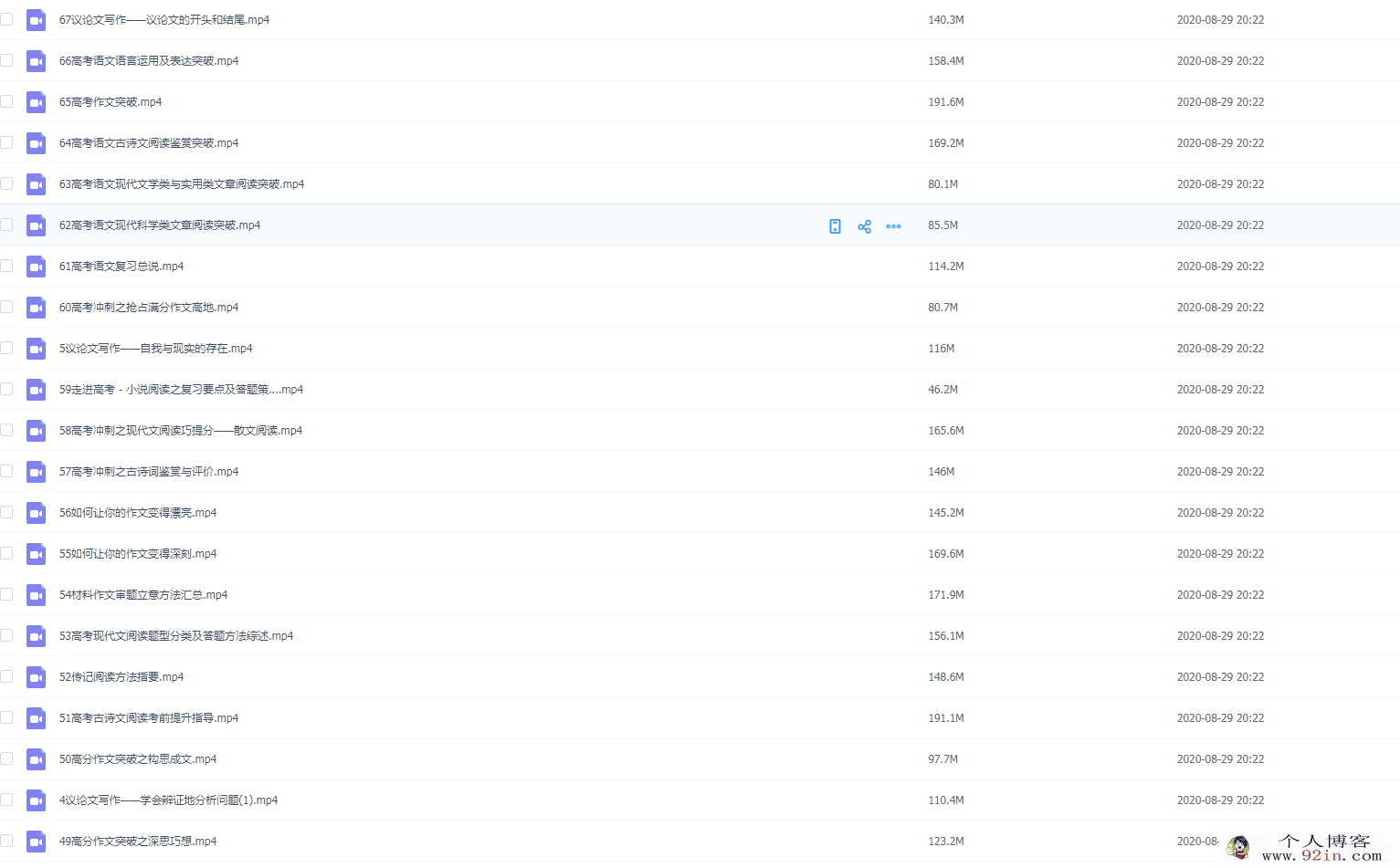This screenshot has height=868, width=1400.
Task: Click the video icon of 4议论文写作 file
Action: click(x=36, y=800)
